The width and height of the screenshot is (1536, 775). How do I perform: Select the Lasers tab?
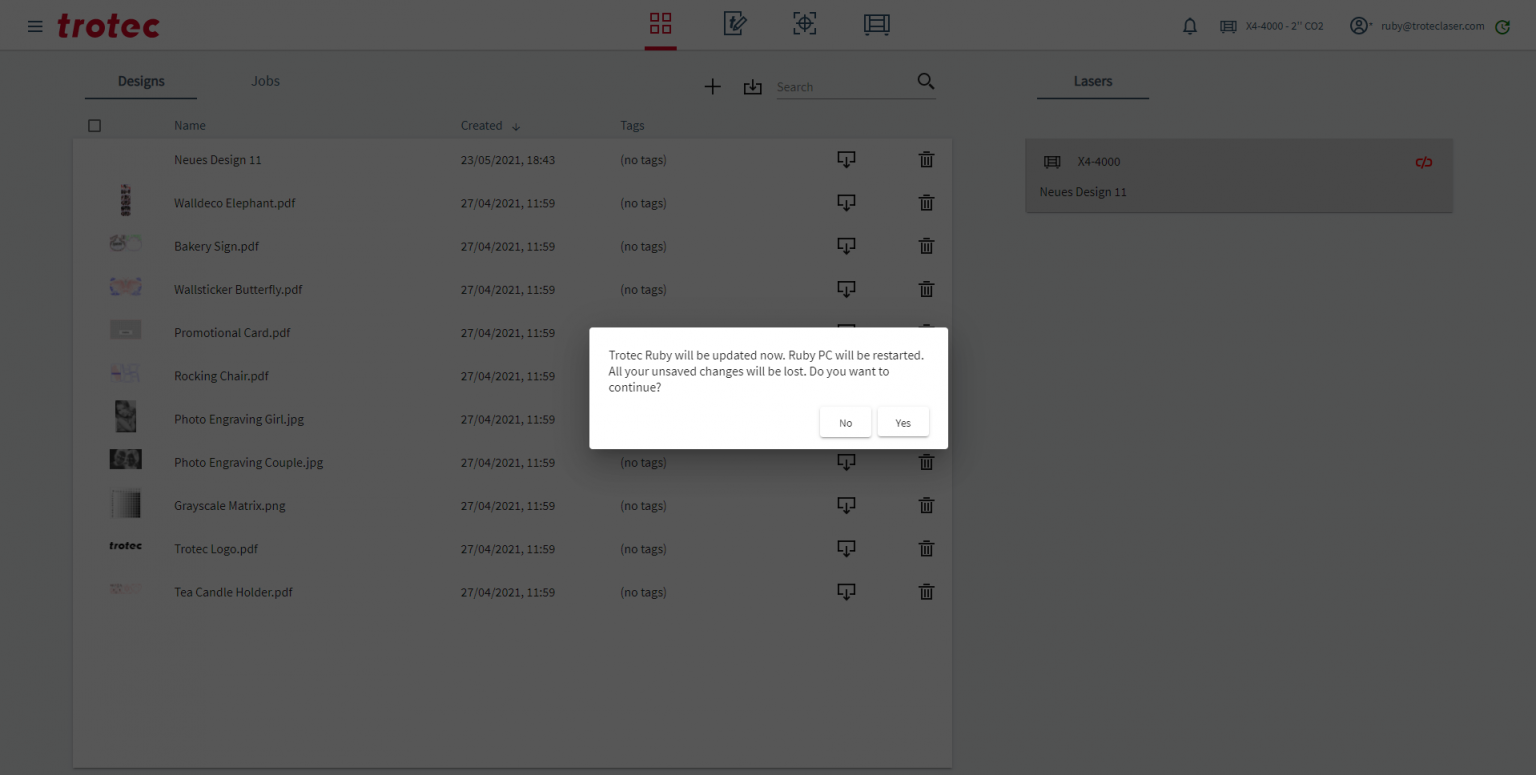[1092, 81]
